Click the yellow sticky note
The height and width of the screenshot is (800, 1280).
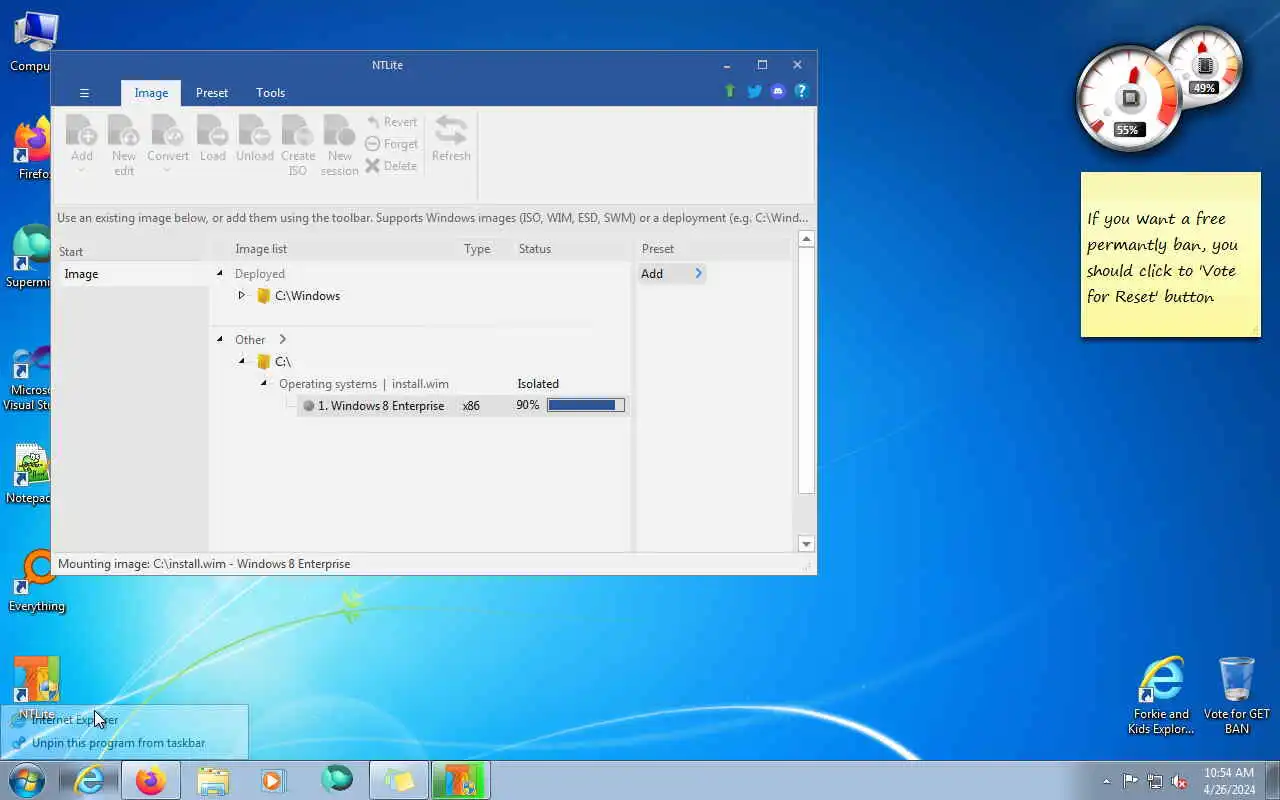1170,255
